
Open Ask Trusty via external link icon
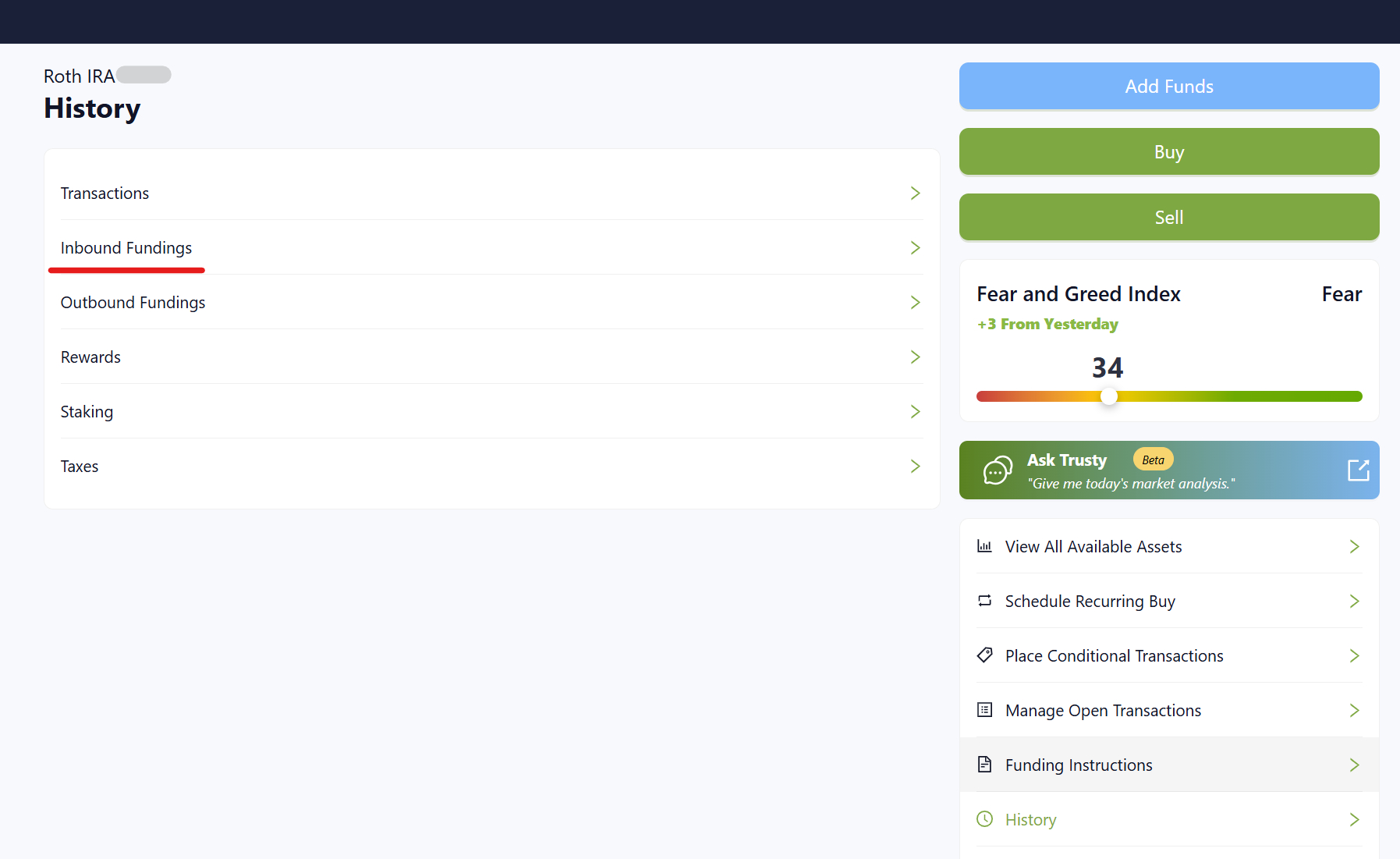point(1358,470)
